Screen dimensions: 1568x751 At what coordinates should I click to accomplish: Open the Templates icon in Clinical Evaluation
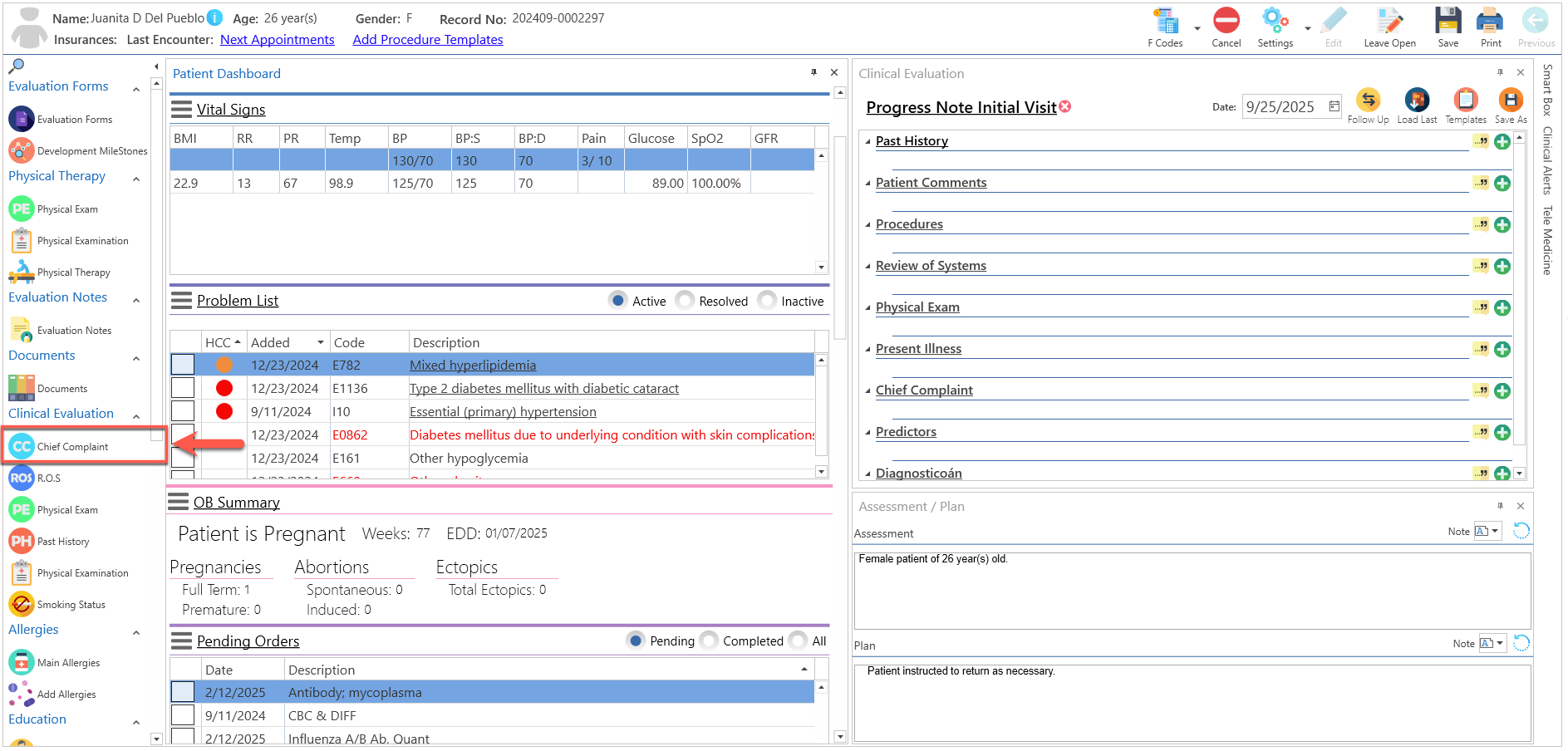coord(1466,100)
